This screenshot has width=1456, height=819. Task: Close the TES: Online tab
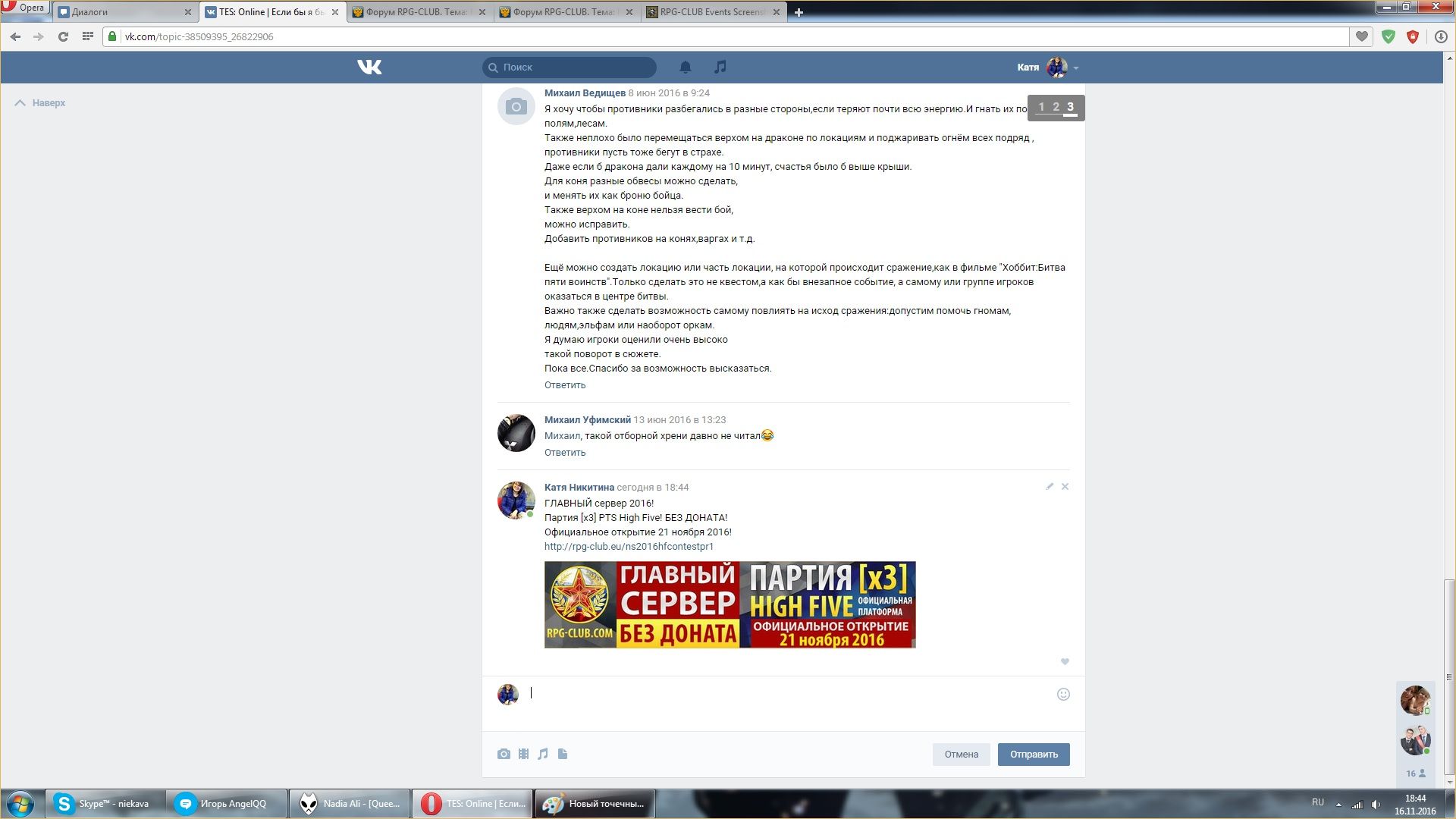[x=335, y=12]
